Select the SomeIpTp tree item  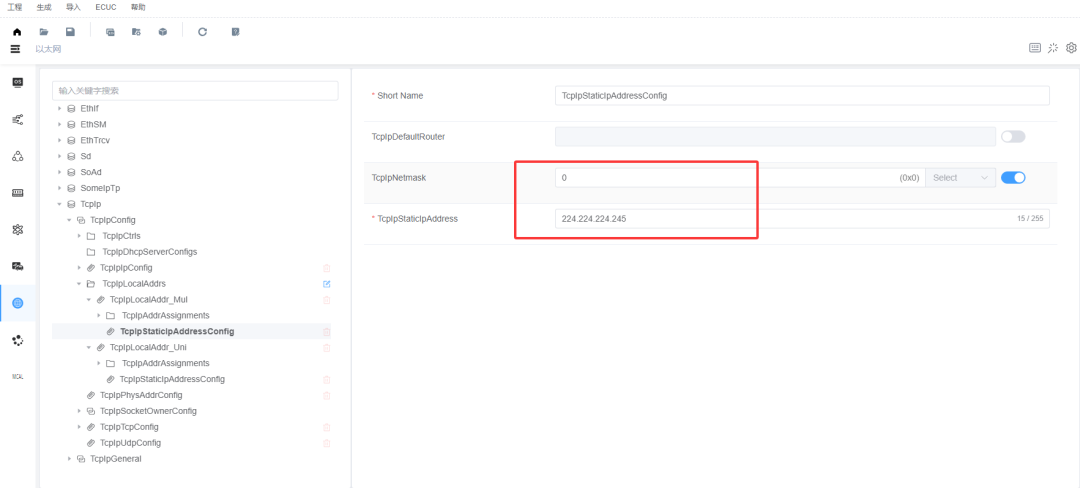[100, 188]
